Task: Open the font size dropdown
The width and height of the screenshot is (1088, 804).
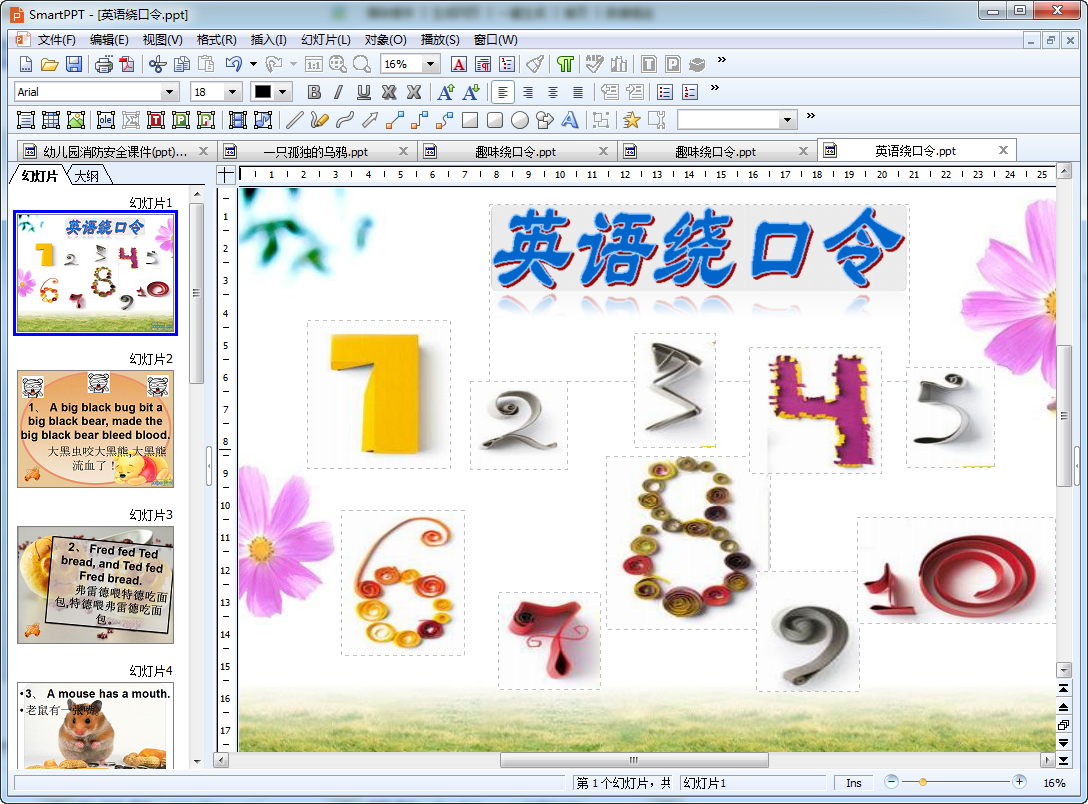Action: pyautogui.click(x=232, y=92)
